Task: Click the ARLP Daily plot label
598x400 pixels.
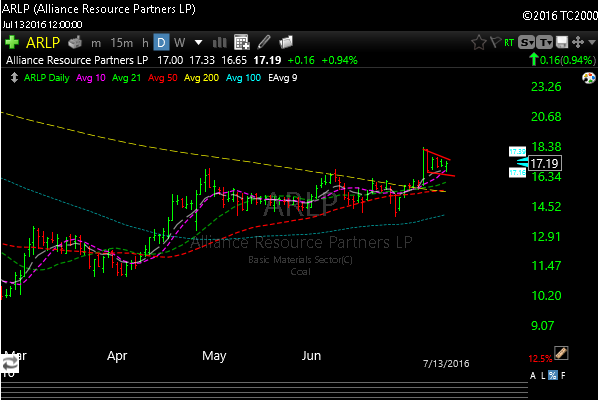Action: pyautogui.click(x=47, y=78)
